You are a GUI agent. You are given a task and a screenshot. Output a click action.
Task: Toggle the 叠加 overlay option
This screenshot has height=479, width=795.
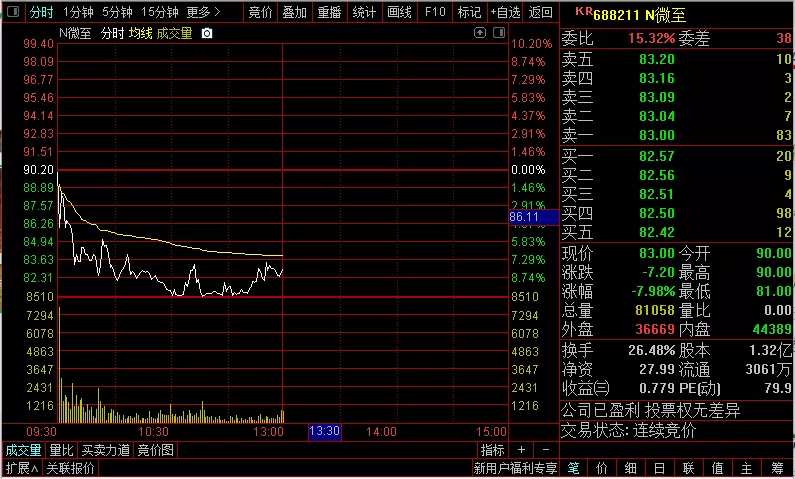click(295, 12)
